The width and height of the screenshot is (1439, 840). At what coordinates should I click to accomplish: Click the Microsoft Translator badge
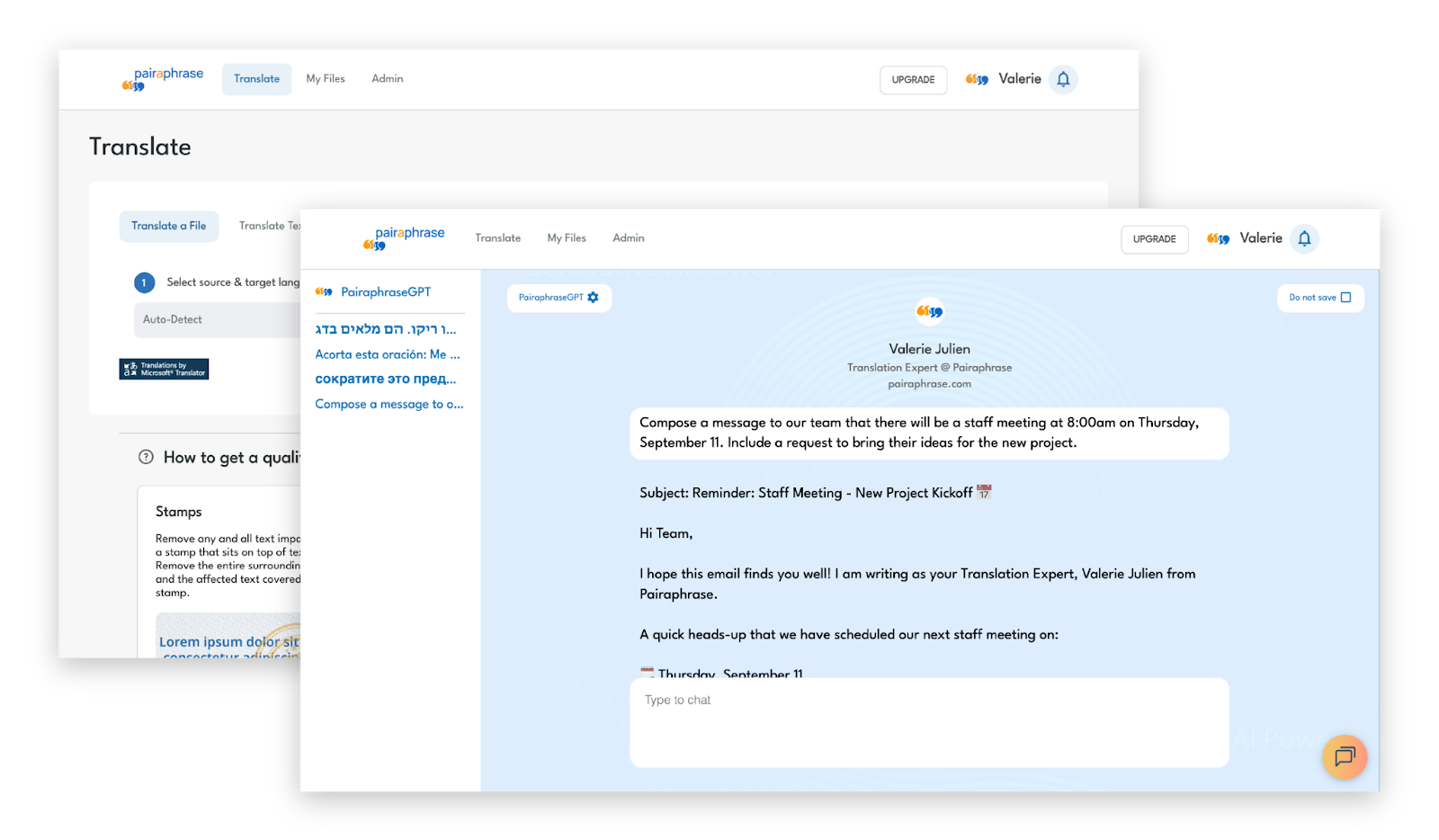(x=164, y=369)
